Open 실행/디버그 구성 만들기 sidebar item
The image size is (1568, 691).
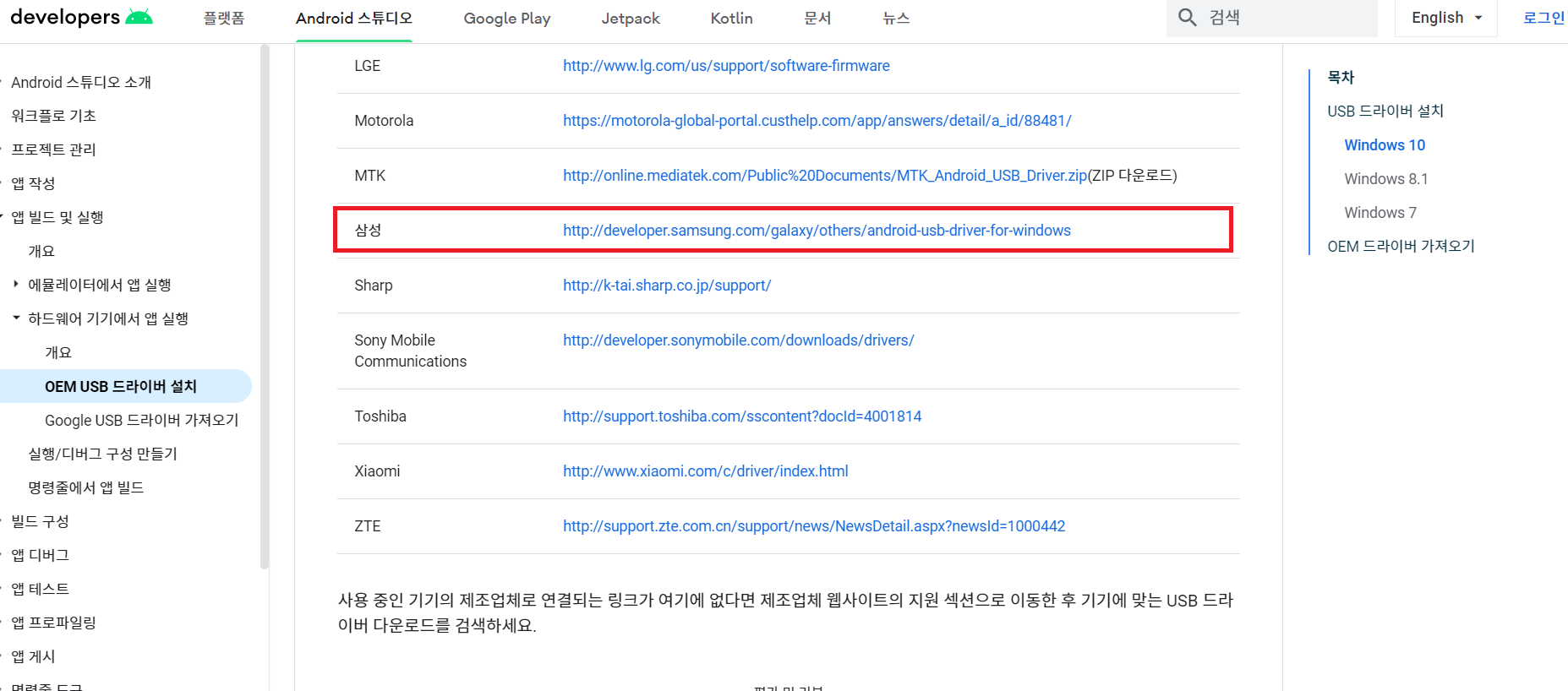(103, 454)
